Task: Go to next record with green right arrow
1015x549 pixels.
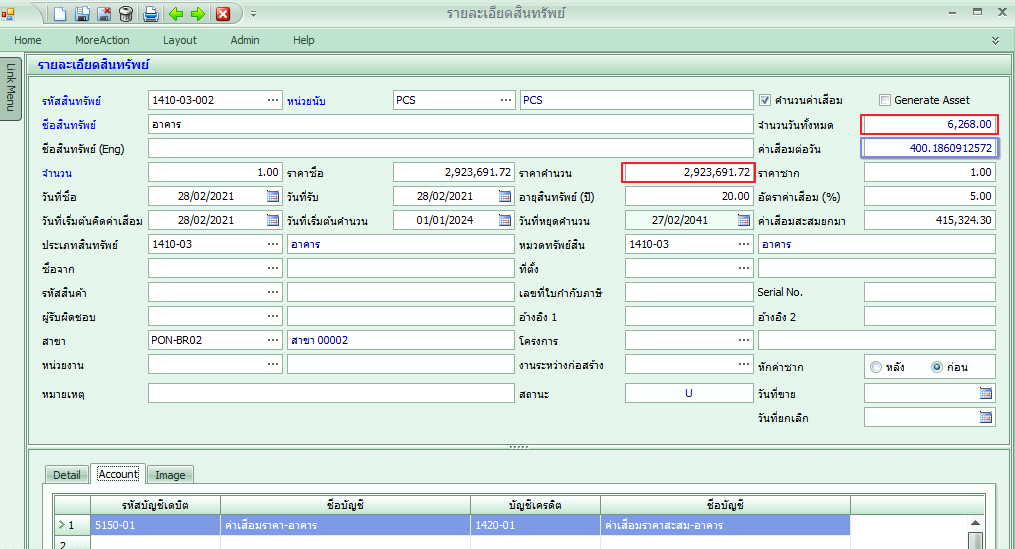Action: 198,14
